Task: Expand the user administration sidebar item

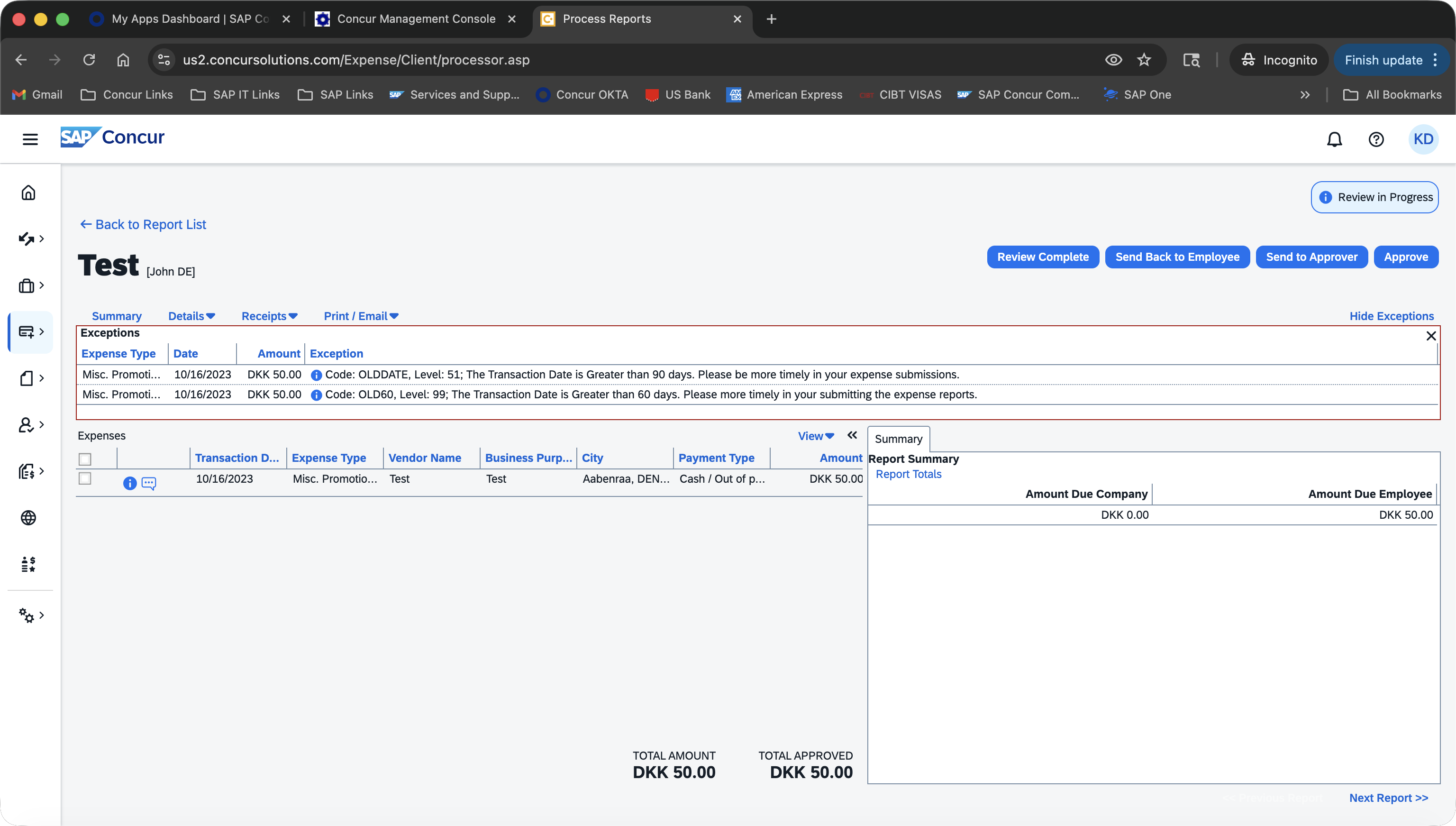Action: click(x=31, y=424)
